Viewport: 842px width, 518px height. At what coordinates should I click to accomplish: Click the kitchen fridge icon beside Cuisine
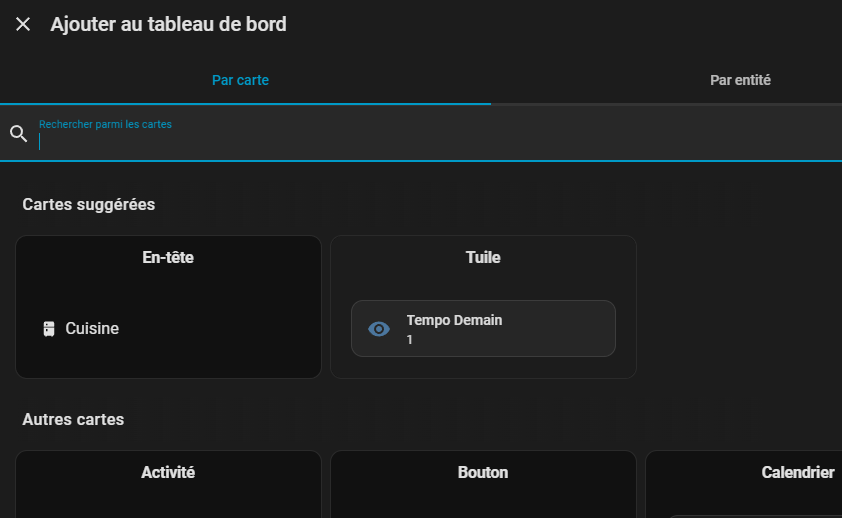tap(48, 328)
